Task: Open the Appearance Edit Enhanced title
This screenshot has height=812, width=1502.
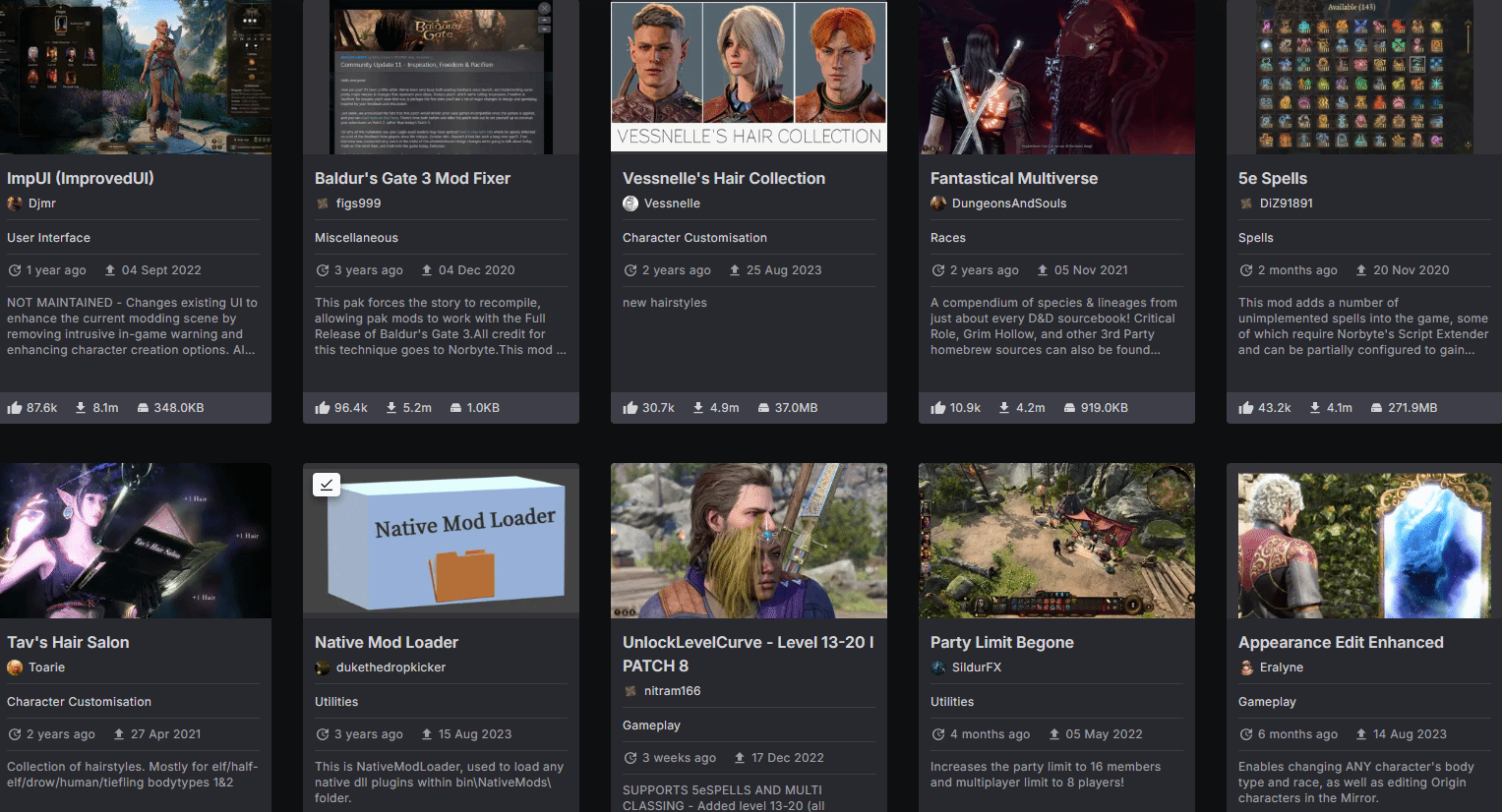Action: (1341, 642)
